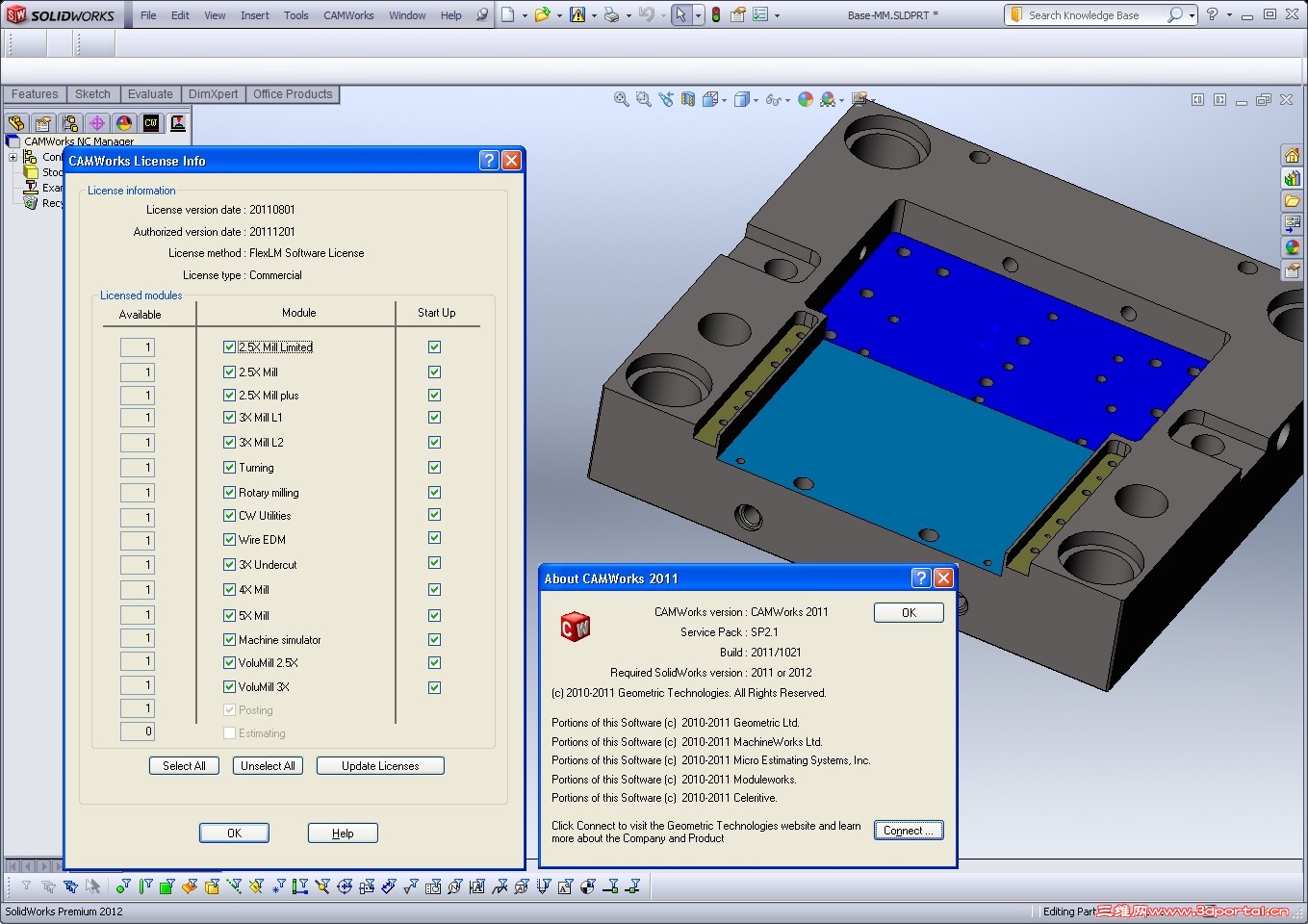This screenshot has height=924, width=1308.
Task: Open the Insert menu
Action: point(255,15)
